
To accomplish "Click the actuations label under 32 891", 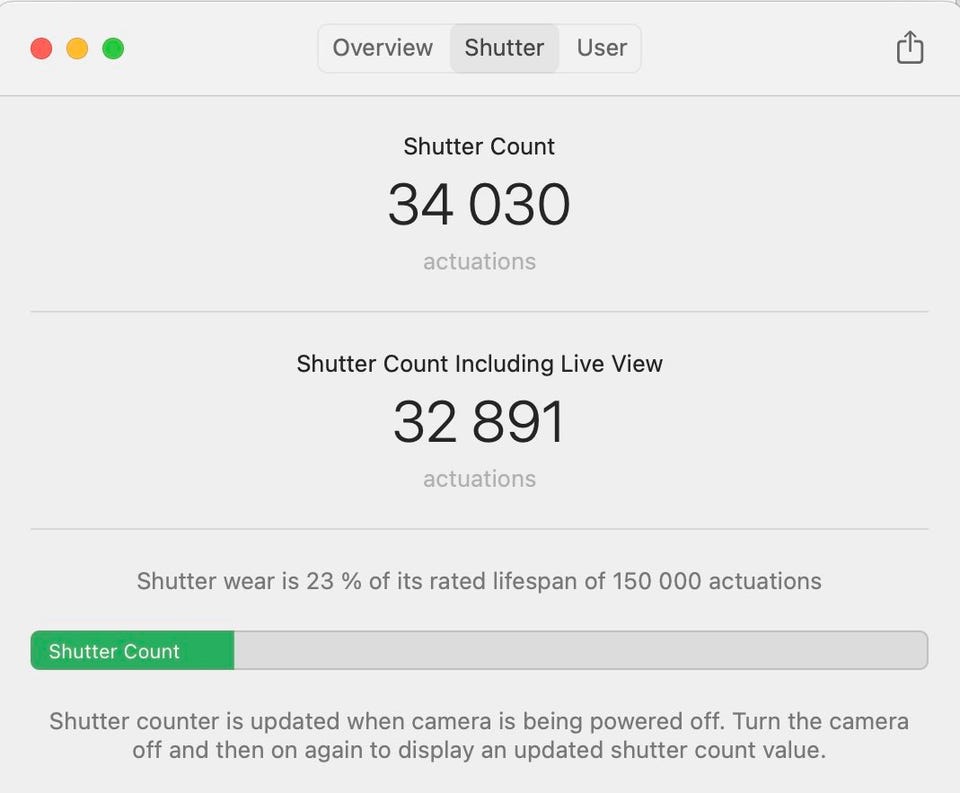I will pos(479,479).
